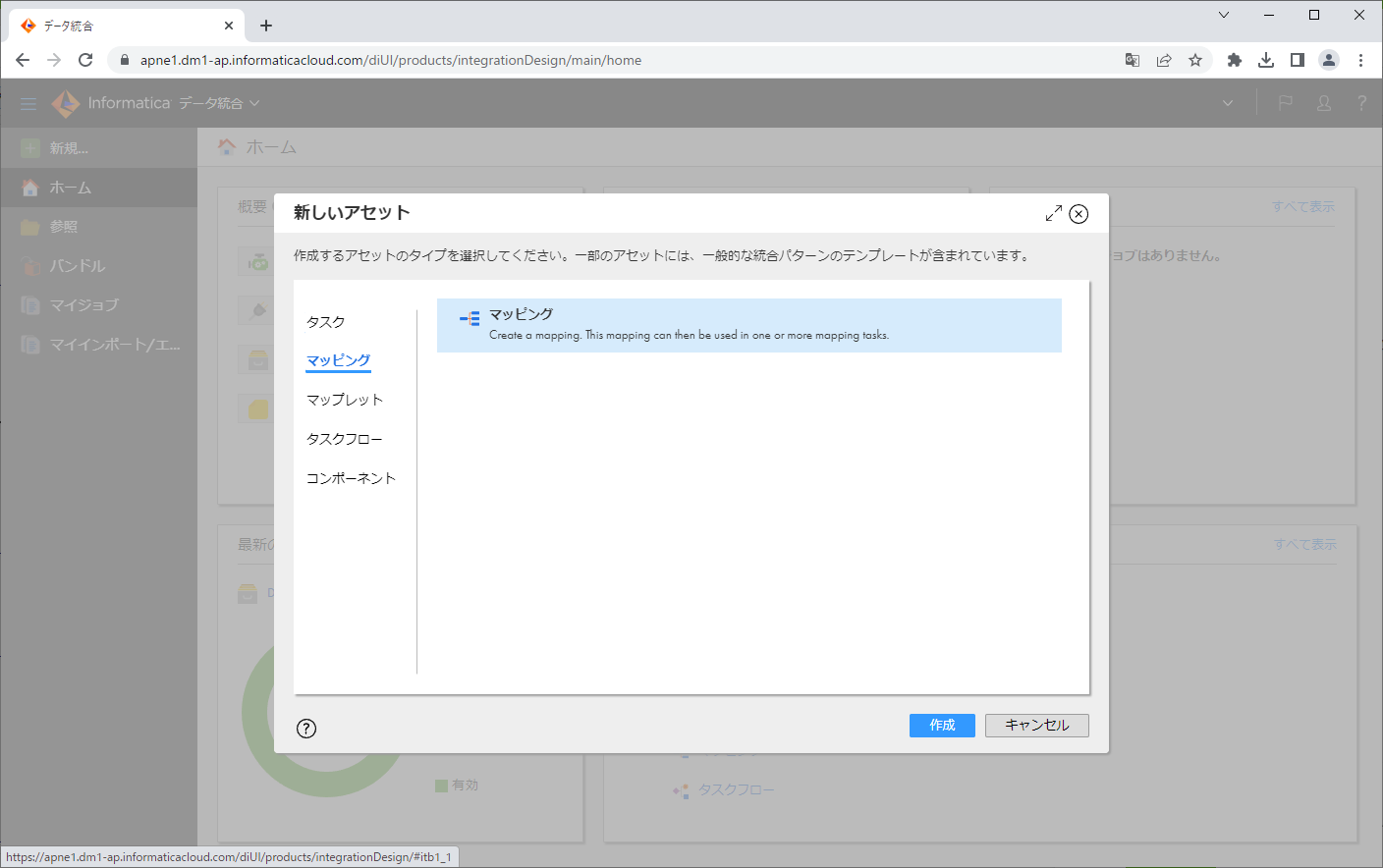Screen dimensions: 1383x868
Task: Open バンドル in the sidebar
Action: (x=98, y=266)
